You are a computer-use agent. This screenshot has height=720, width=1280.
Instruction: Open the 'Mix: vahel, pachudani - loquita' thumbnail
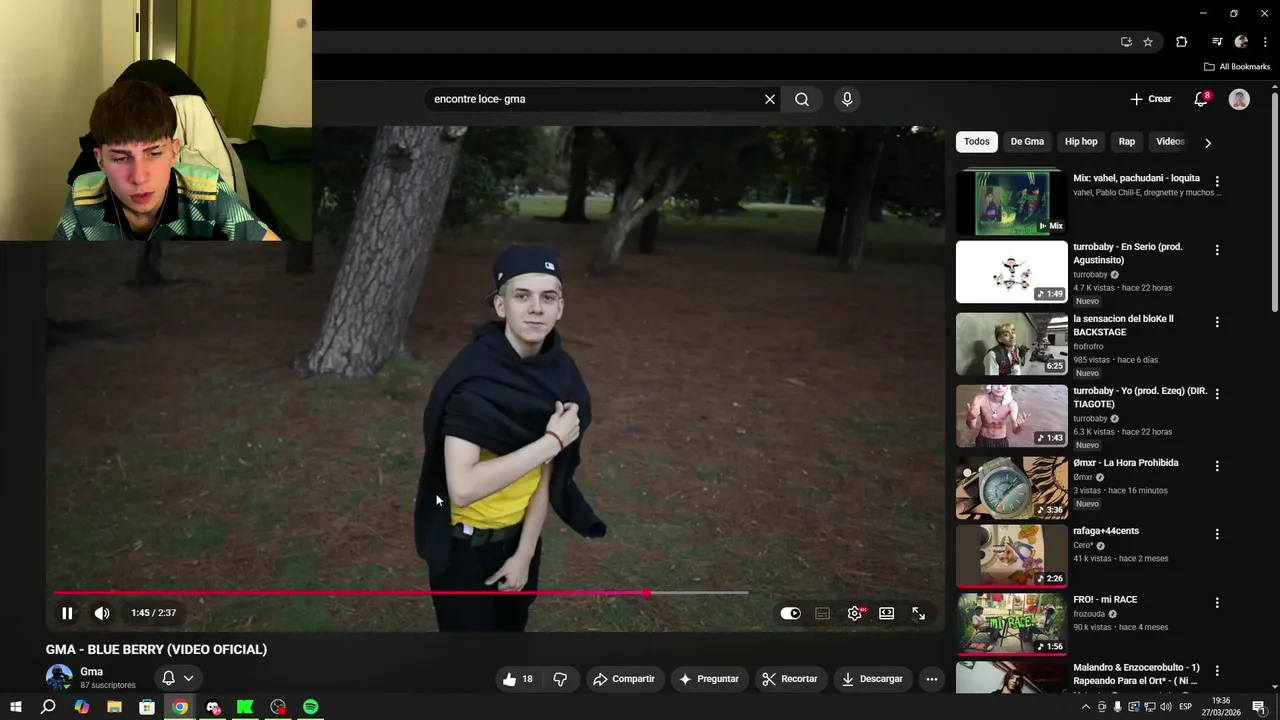tap(1012, 201)
